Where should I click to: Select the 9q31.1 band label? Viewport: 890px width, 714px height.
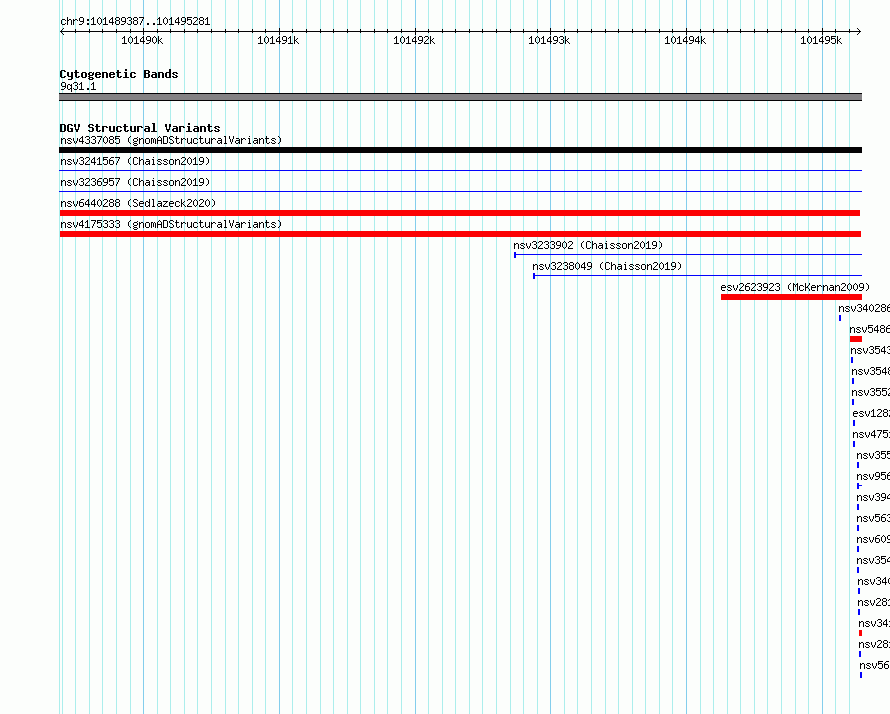tap(78, 86)
